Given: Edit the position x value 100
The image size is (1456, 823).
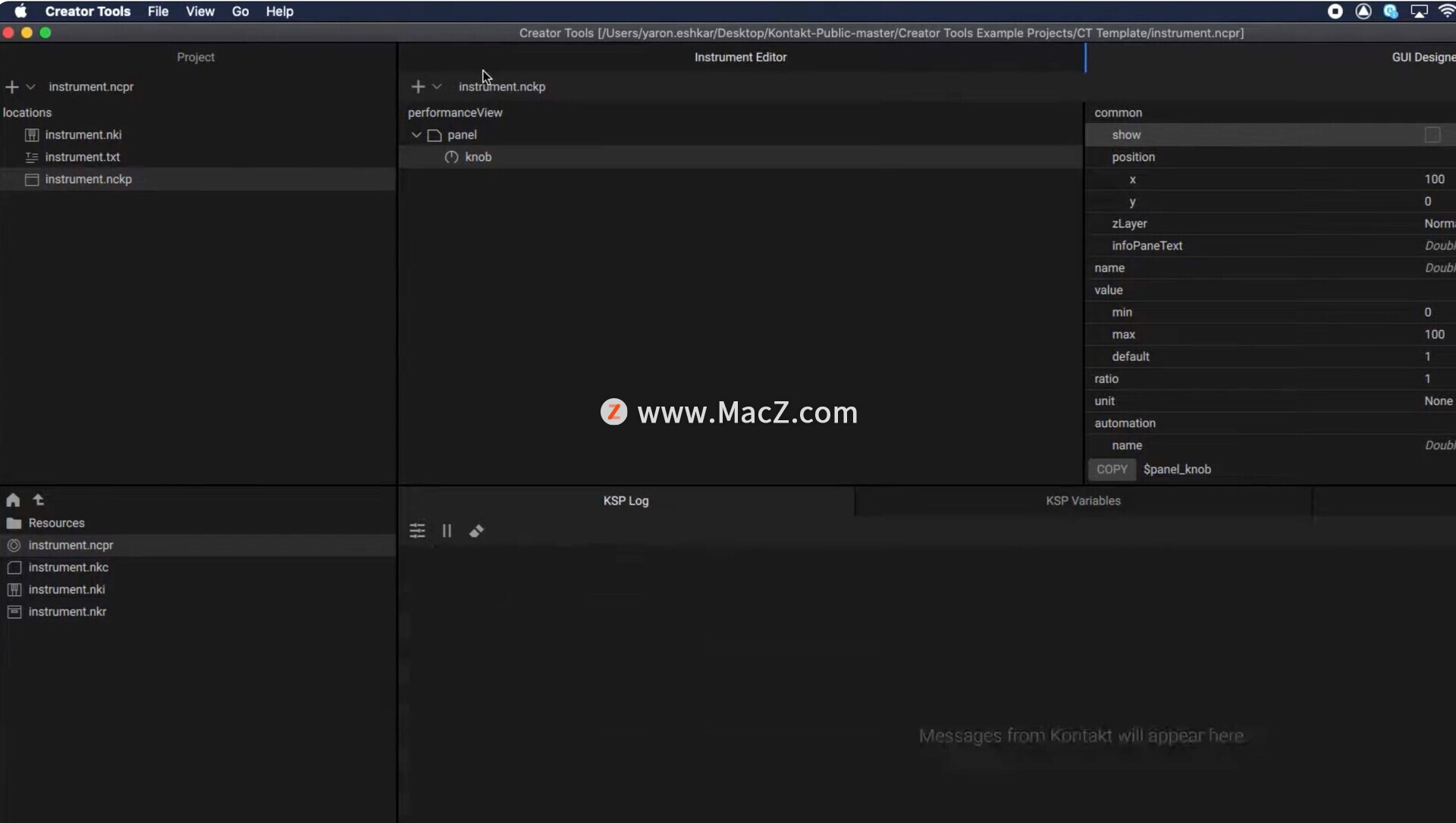Looking at the screenshot, I should 1434,179.
